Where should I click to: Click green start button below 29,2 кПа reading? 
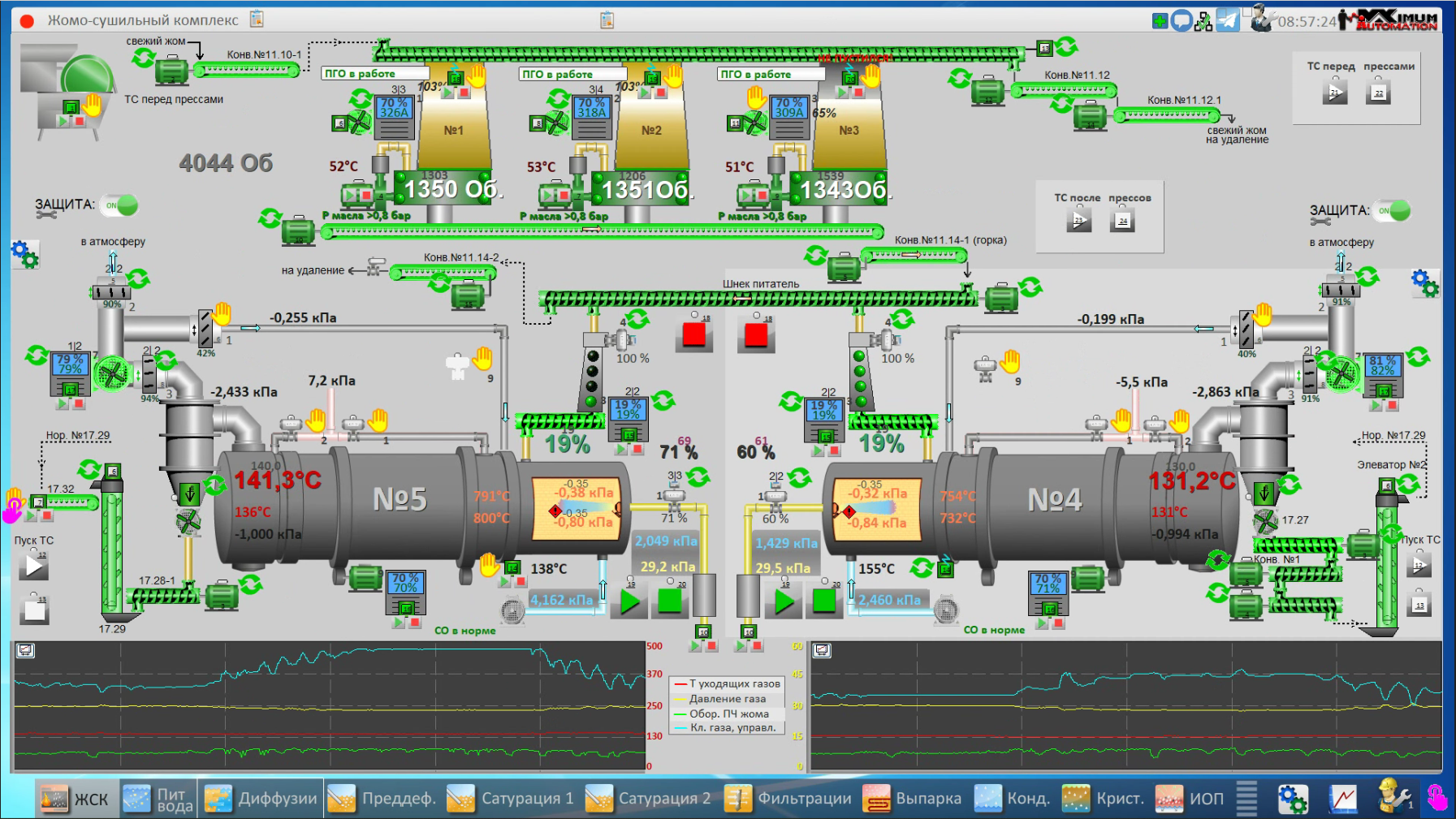(630, 601)
